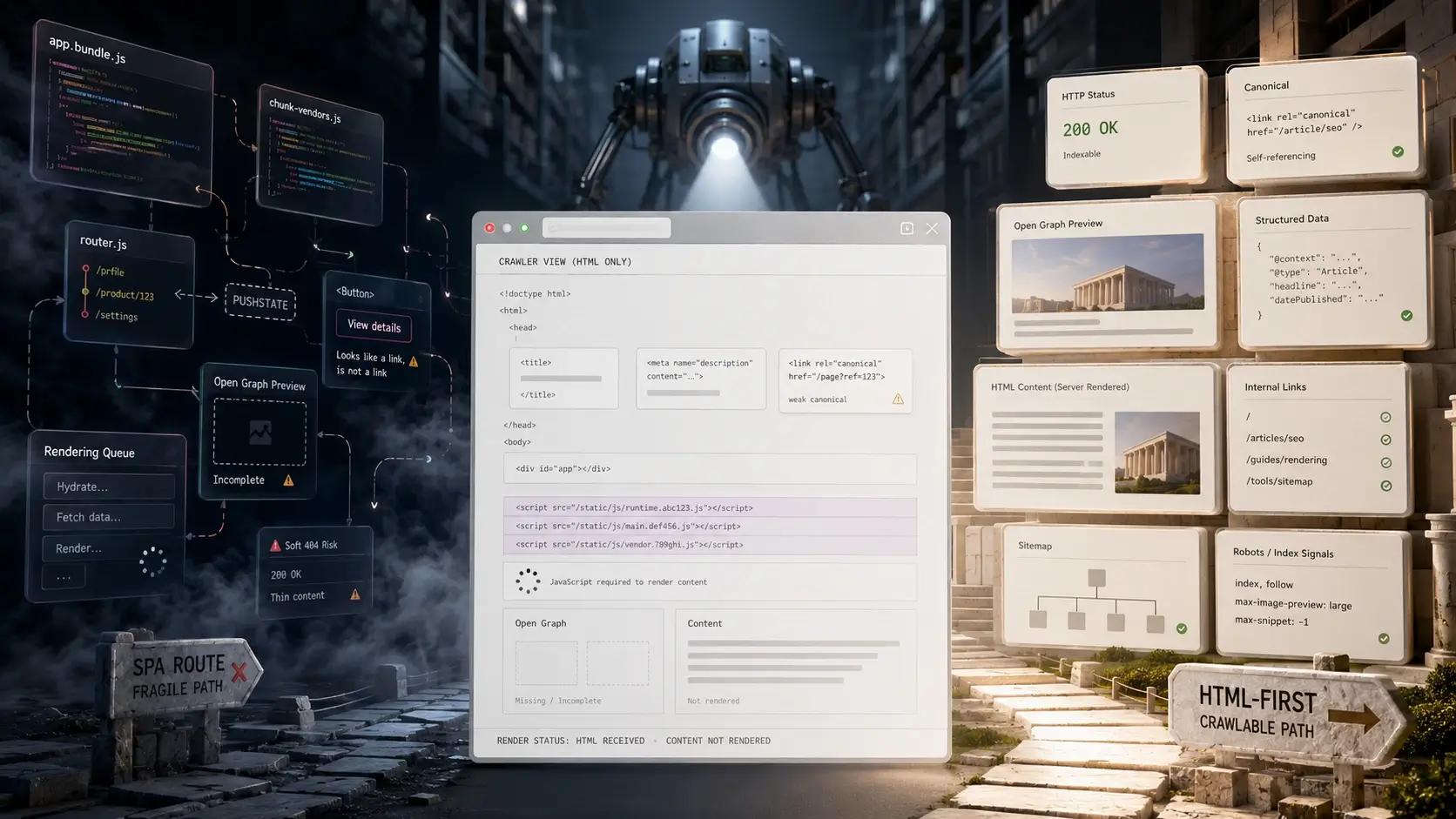Click the address bar in the crawler window
Viewport: 1456px width, 819px height.
[606, 228]
